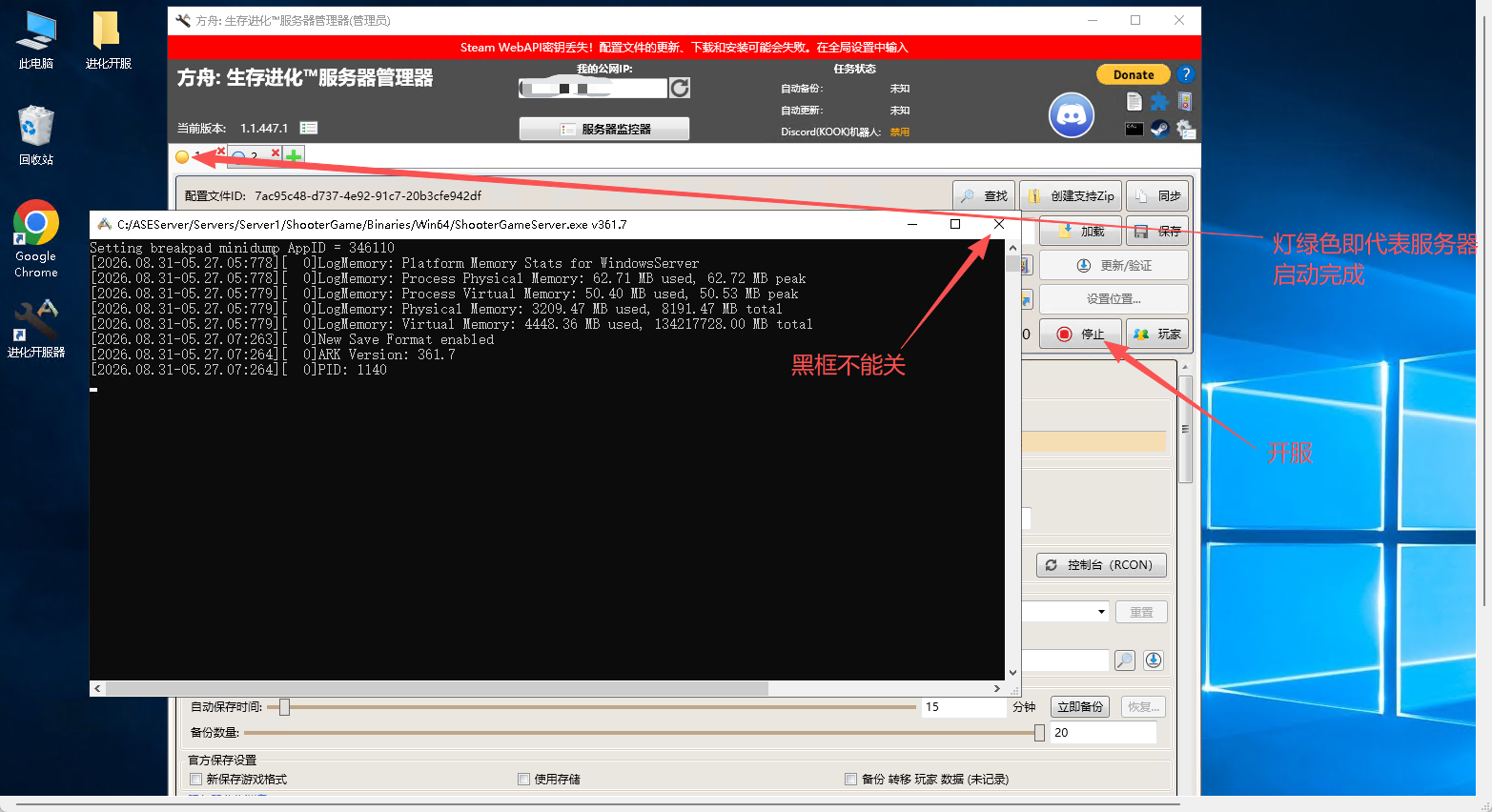
Task: Click the PID: 1140 log line
Action: [238, 370]
